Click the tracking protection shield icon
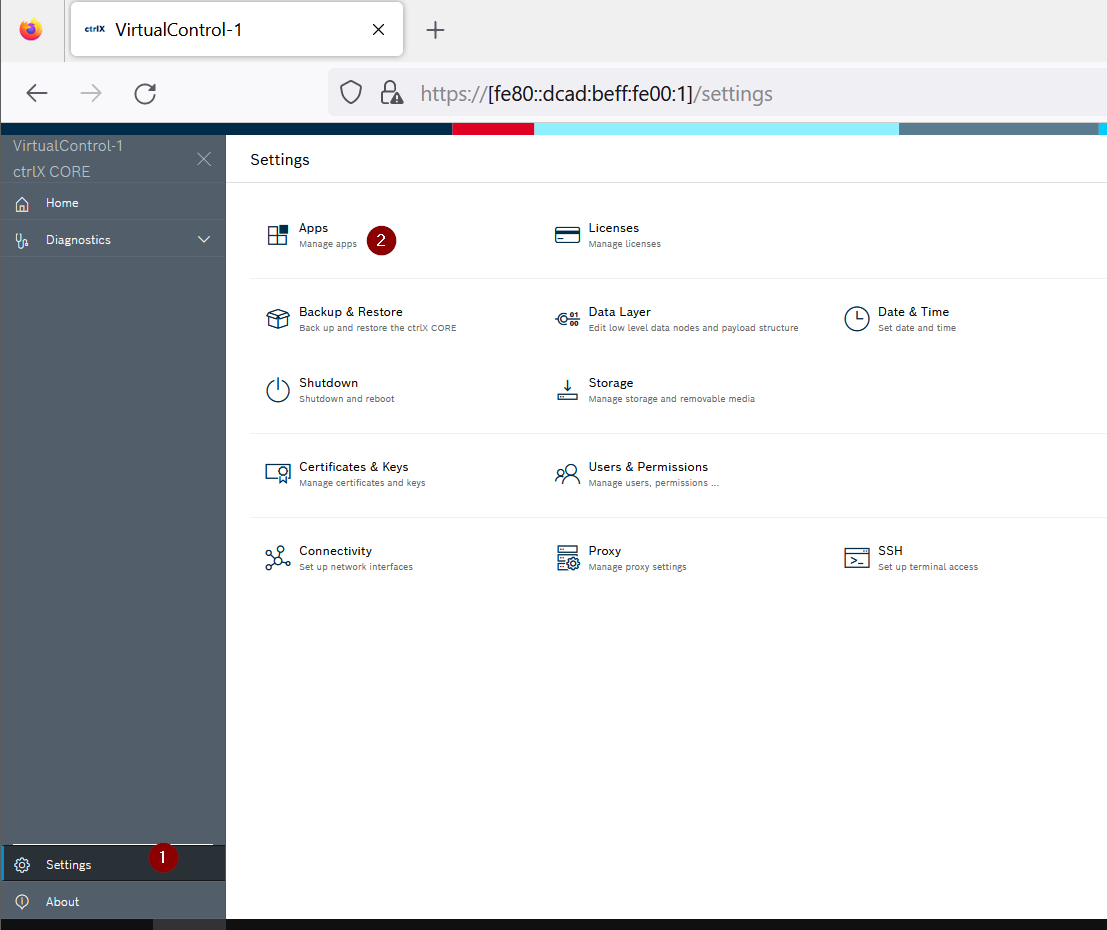This screenshot has height=930, width=1107. [x=351, y=93]
